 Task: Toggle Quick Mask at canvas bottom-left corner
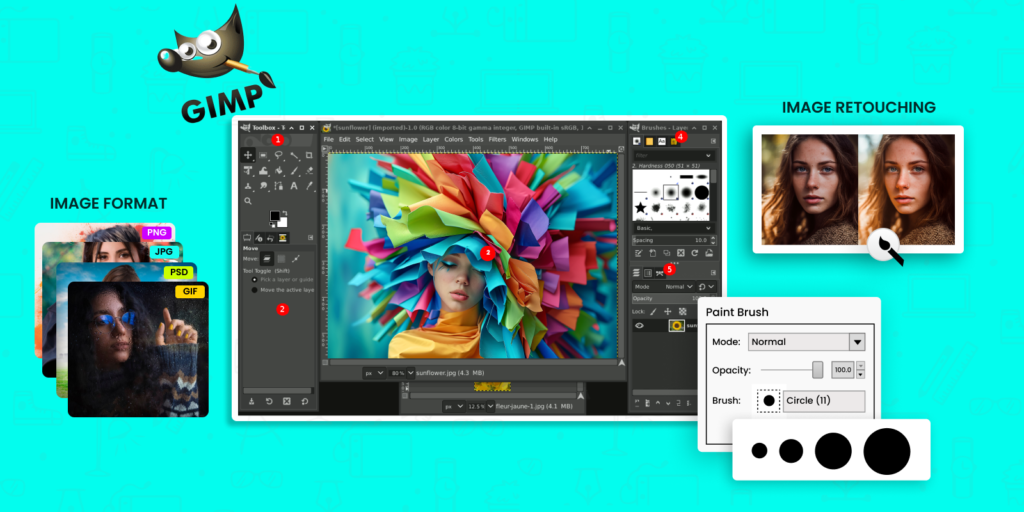[x=325, y=361]
